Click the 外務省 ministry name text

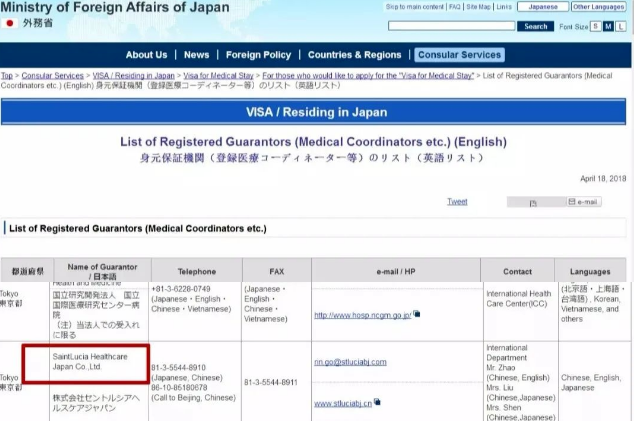click(x=38, y=23)
